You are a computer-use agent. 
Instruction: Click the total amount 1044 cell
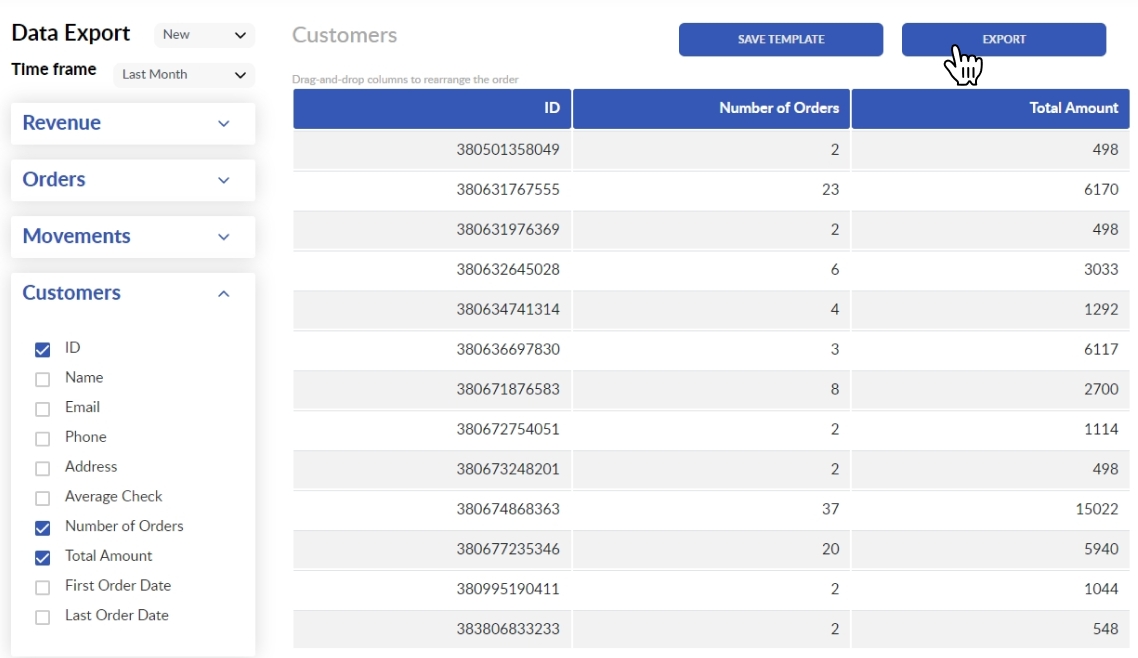tap(991, 589)
